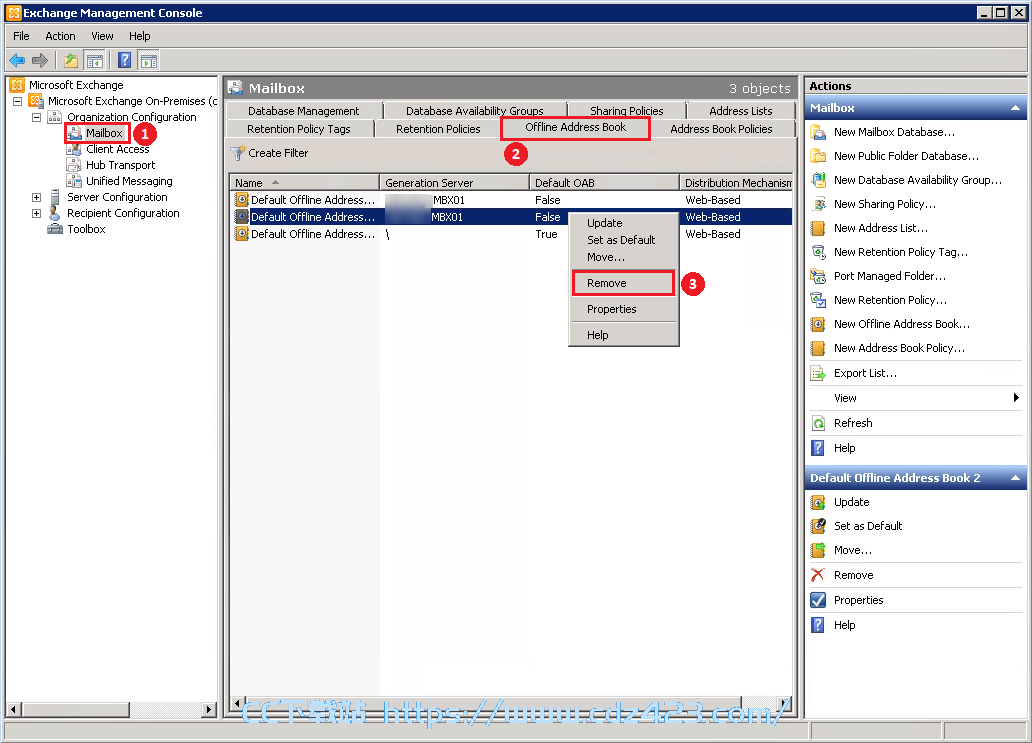Click Set as Default icon in Actions
This screenshot has width=1032, height=743.
[818, 526]
